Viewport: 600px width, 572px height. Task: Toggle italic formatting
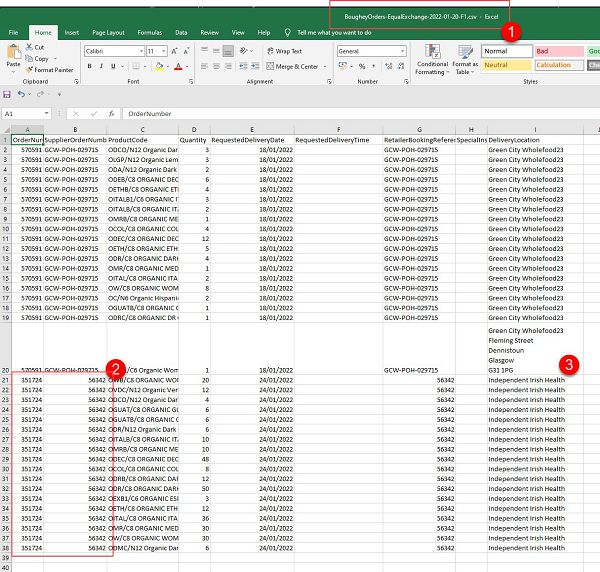pos(101,66)
